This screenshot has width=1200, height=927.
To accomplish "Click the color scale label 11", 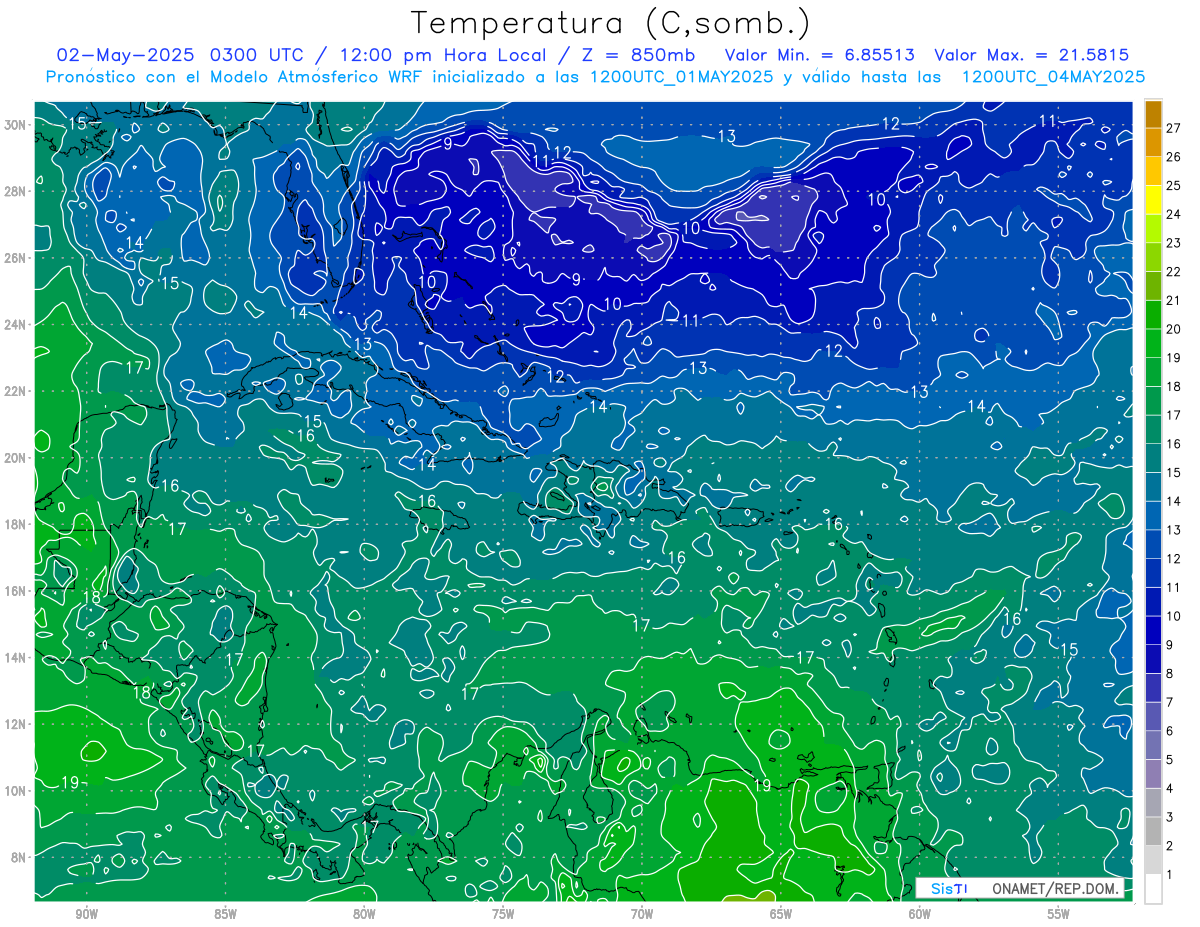I will pos(1174,587).
